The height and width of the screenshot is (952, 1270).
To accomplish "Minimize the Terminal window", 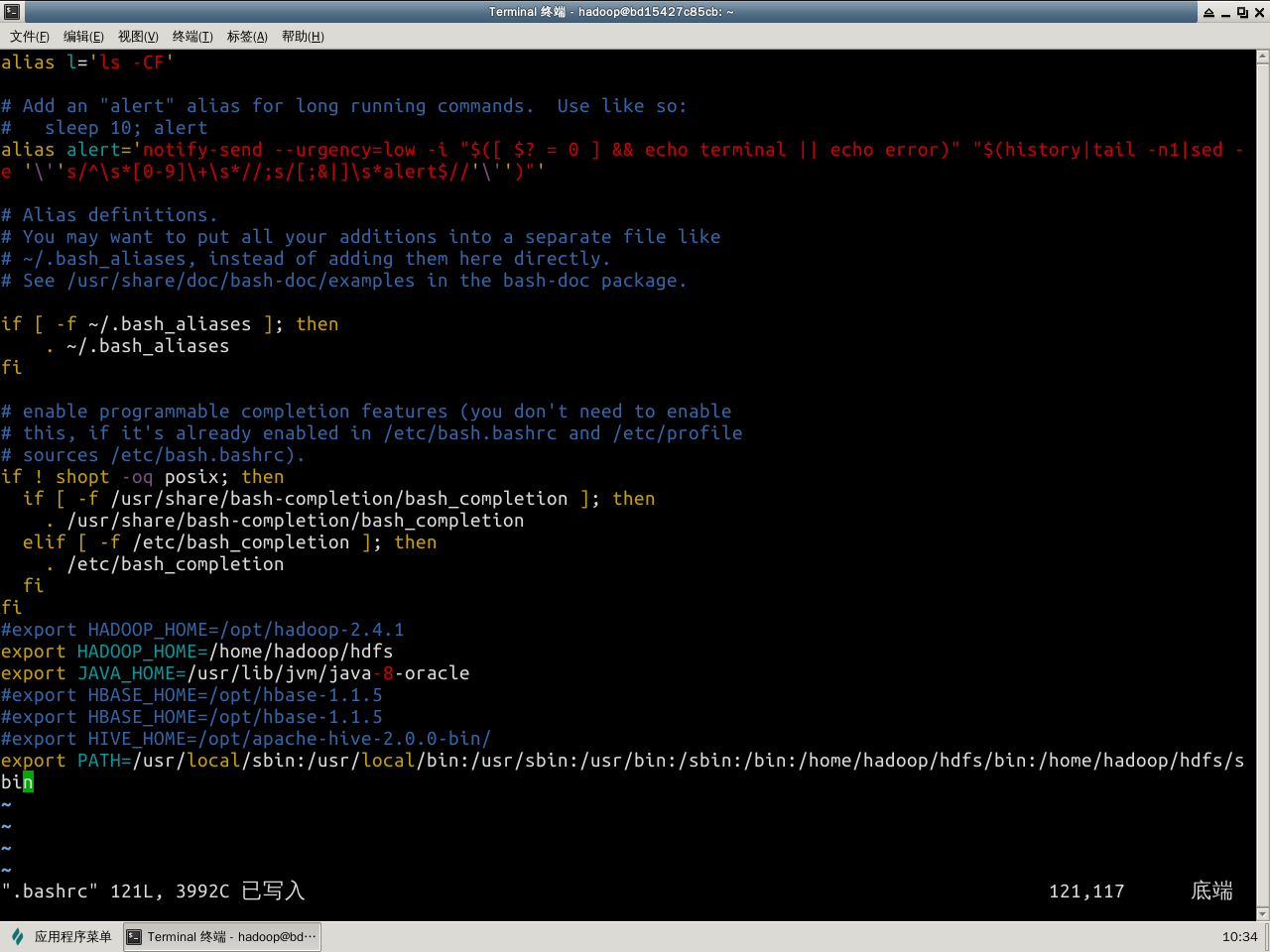I will 1225,12.
